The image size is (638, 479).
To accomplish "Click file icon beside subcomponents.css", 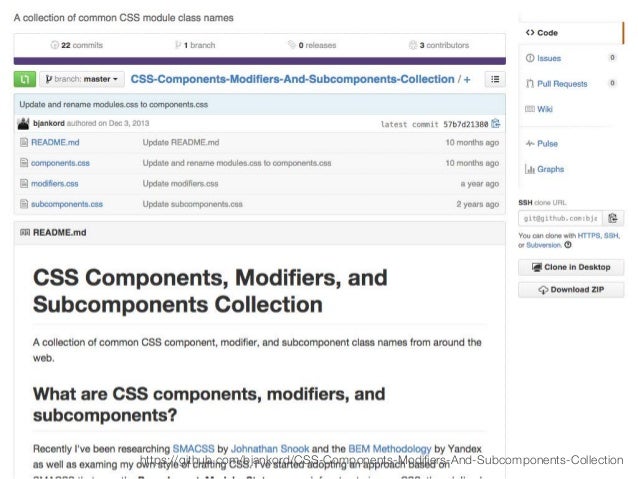I will [24, 204].
